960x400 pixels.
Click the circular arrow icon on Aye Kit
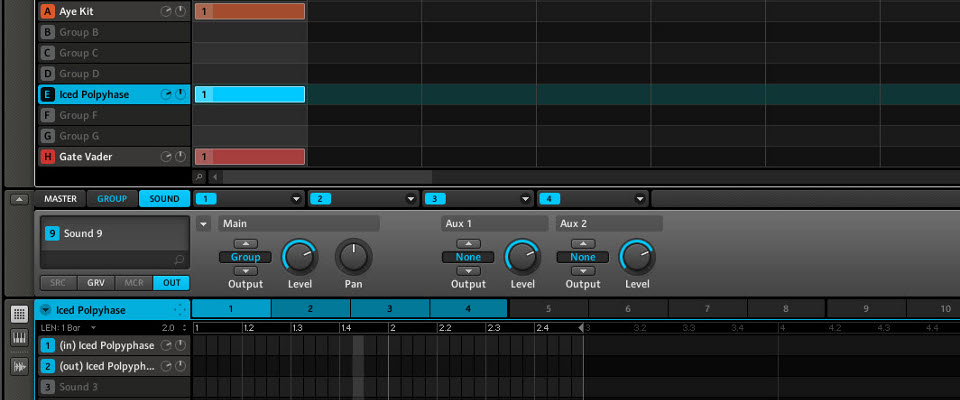click(x=166, y=11)
